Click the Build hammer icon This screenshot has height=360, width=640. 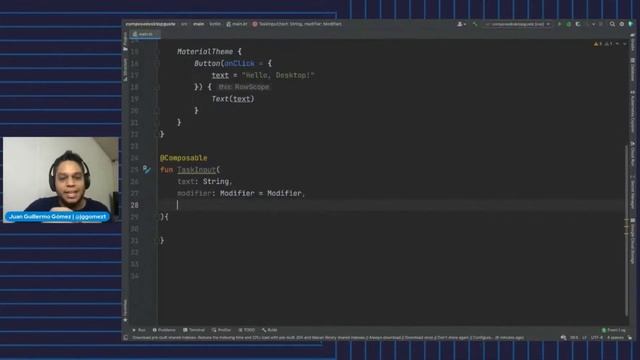coord(475,24)
